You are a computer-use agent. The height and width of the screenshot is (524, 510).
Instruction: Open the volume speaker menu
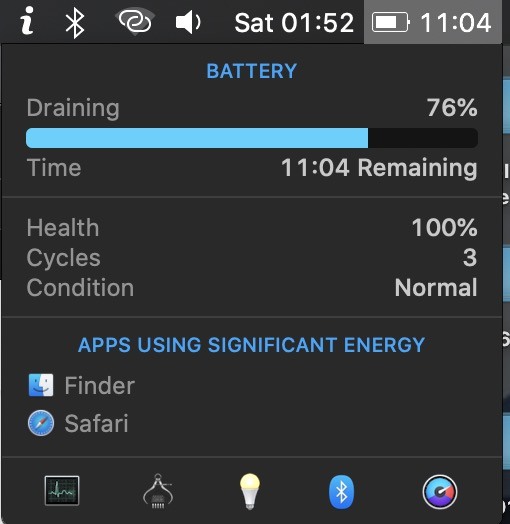pos(188,22)
